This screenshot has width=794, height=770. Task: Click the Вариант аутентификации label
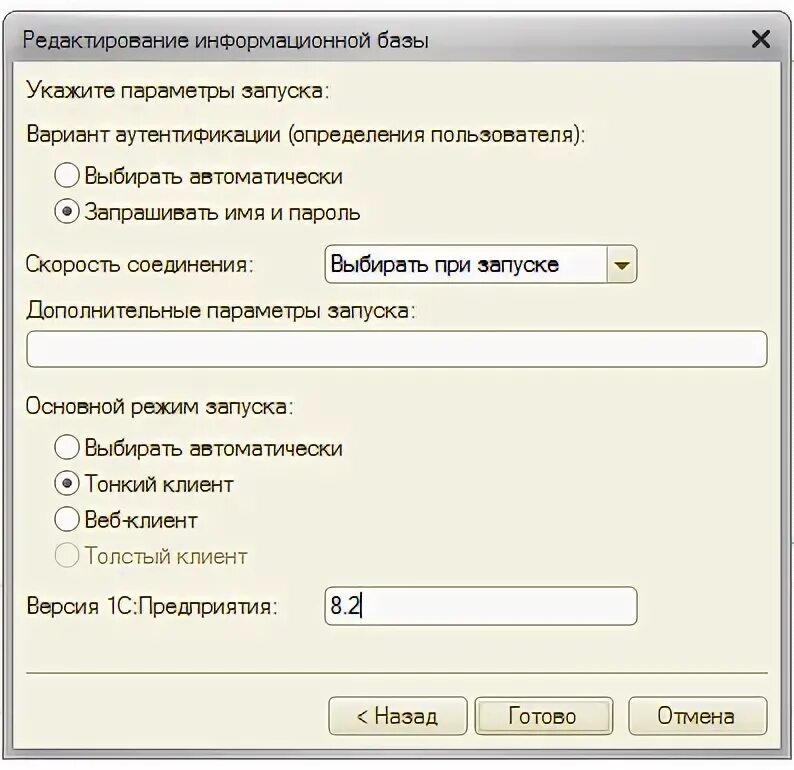click(306, 135)
